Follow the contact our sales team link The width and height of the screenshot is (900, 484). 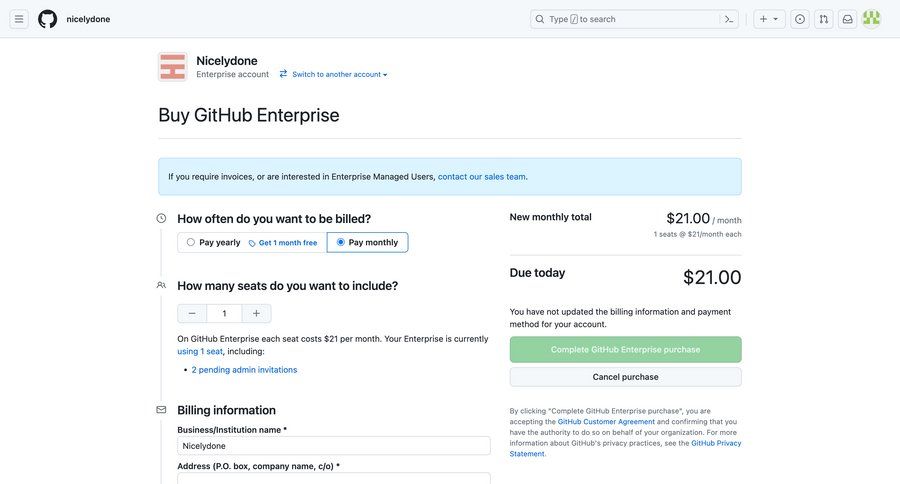pos(482,177)
